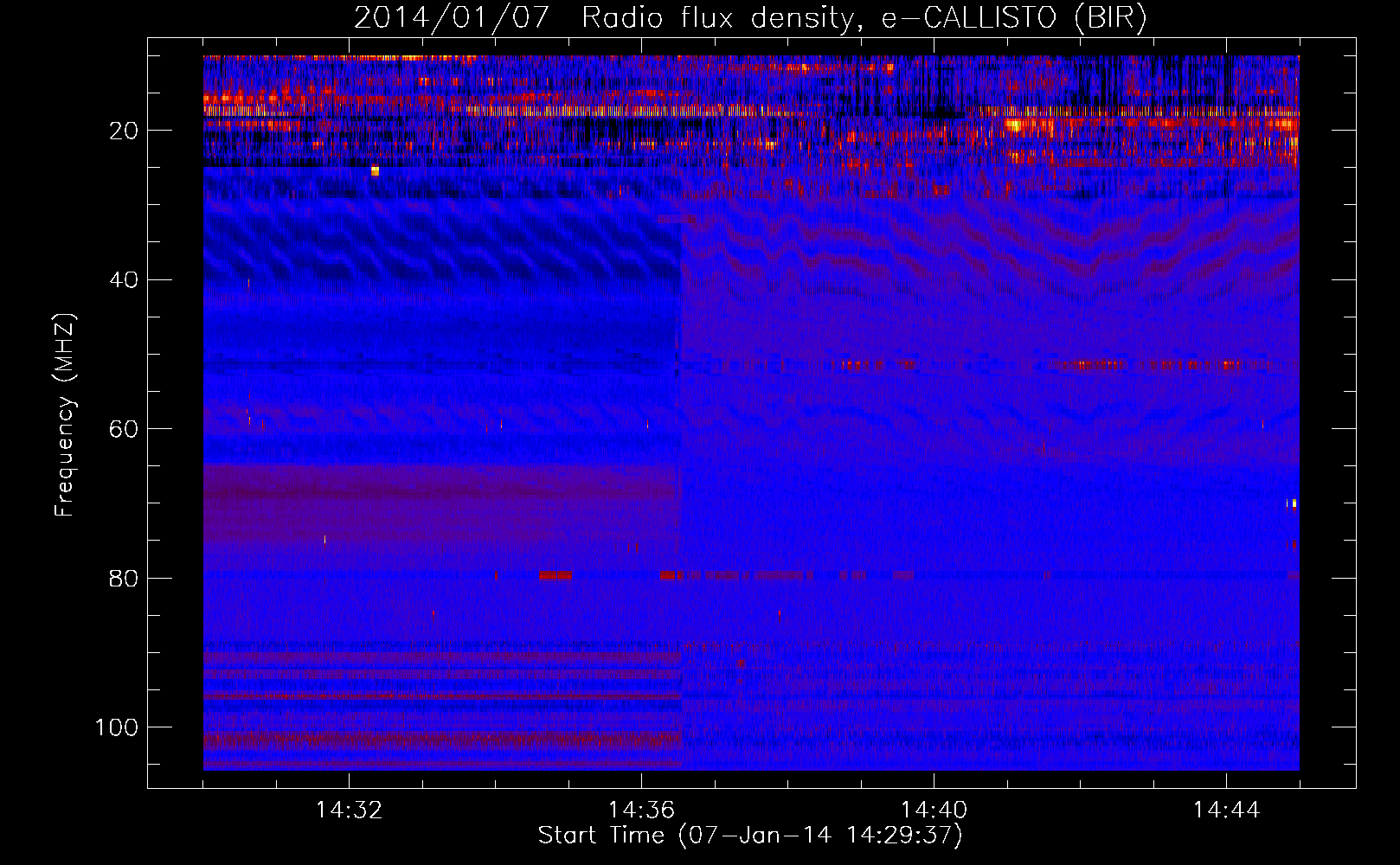Image resolution: width=1400 pixels, height=865 pixels.
Task: Click the Start Time axis label
Action: (x=750, y=835)
